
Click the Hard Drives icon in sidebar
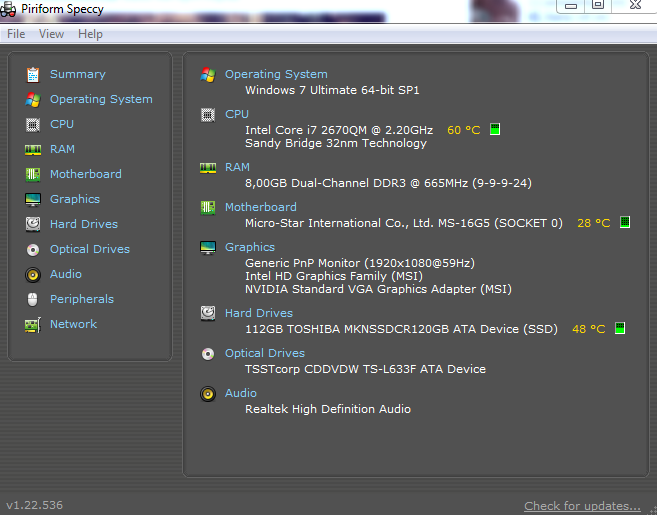coord(33,224)
